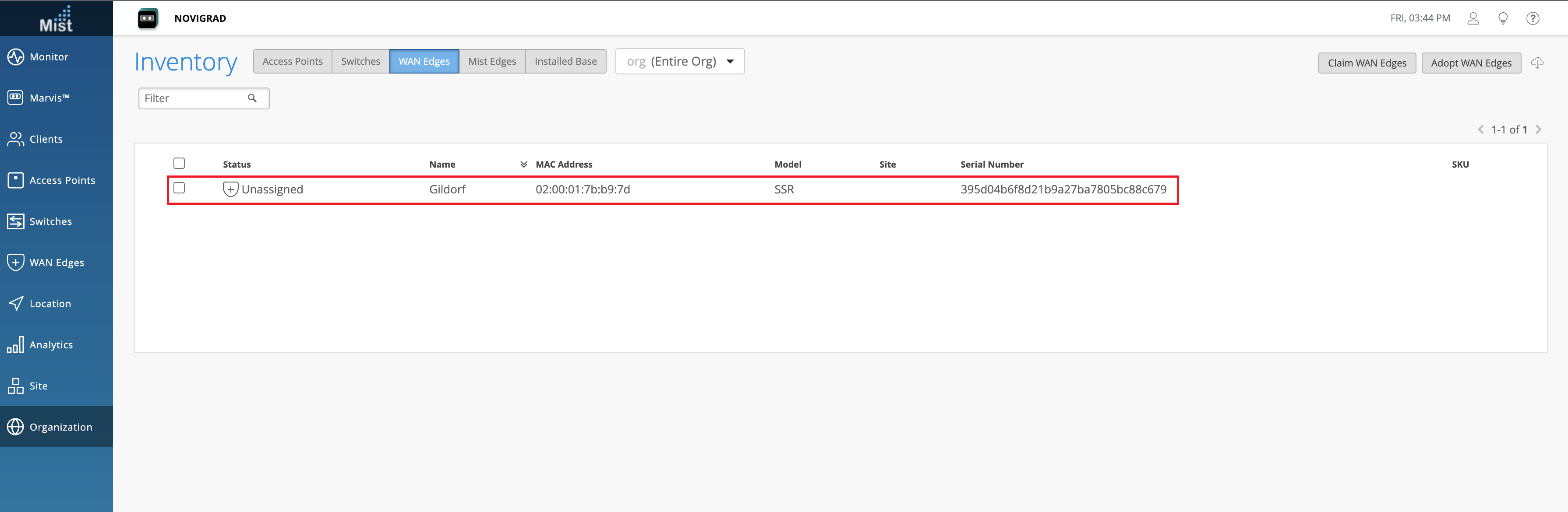Open the help question mark icon
1568x512 pixels.
1532,18
